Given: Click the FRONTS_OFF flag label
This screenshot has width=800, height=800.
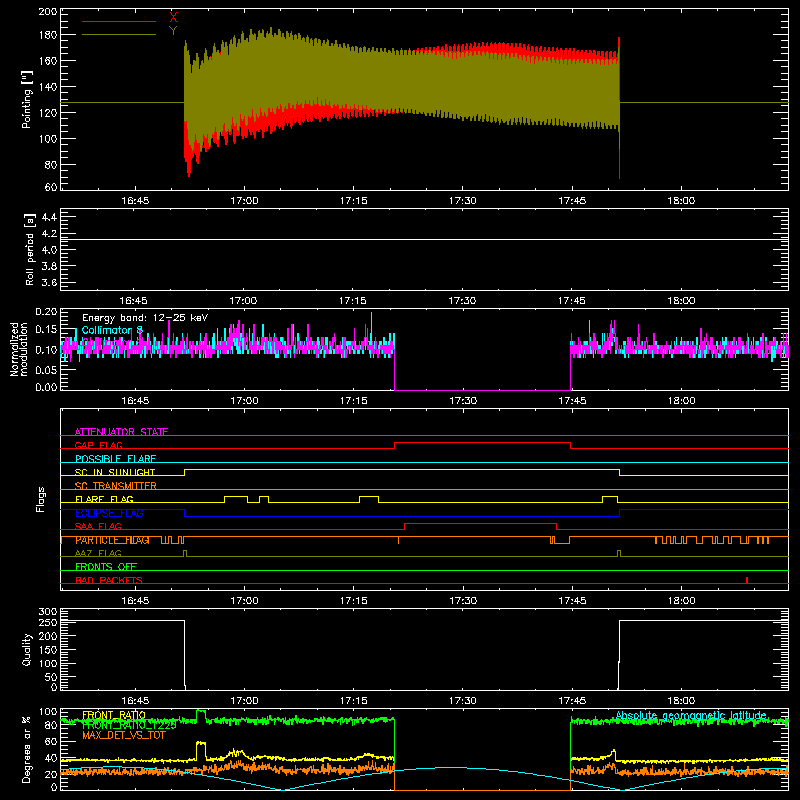Looking at the screenshot, I should (x=106, y=567).
